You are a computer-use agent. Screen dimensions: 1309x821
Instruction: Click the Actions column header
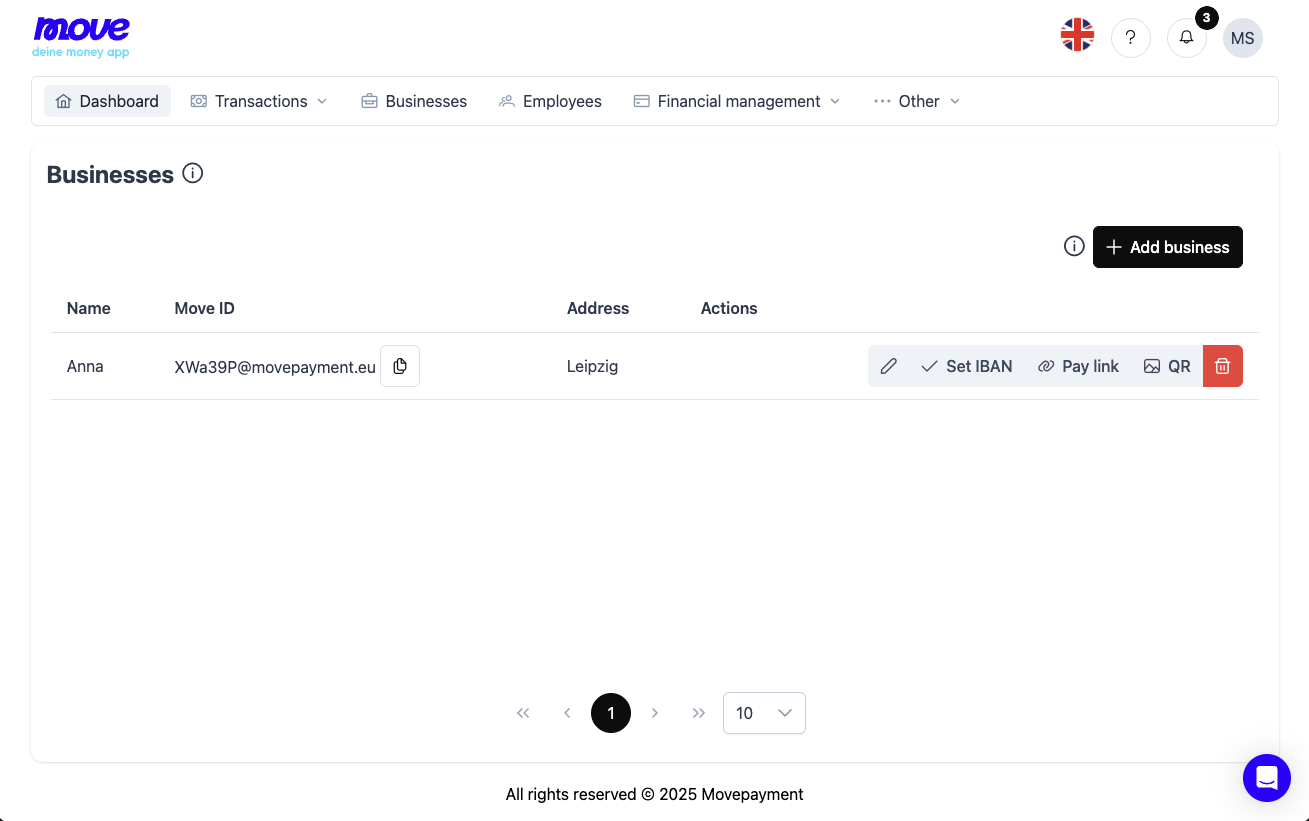point(729,308)
